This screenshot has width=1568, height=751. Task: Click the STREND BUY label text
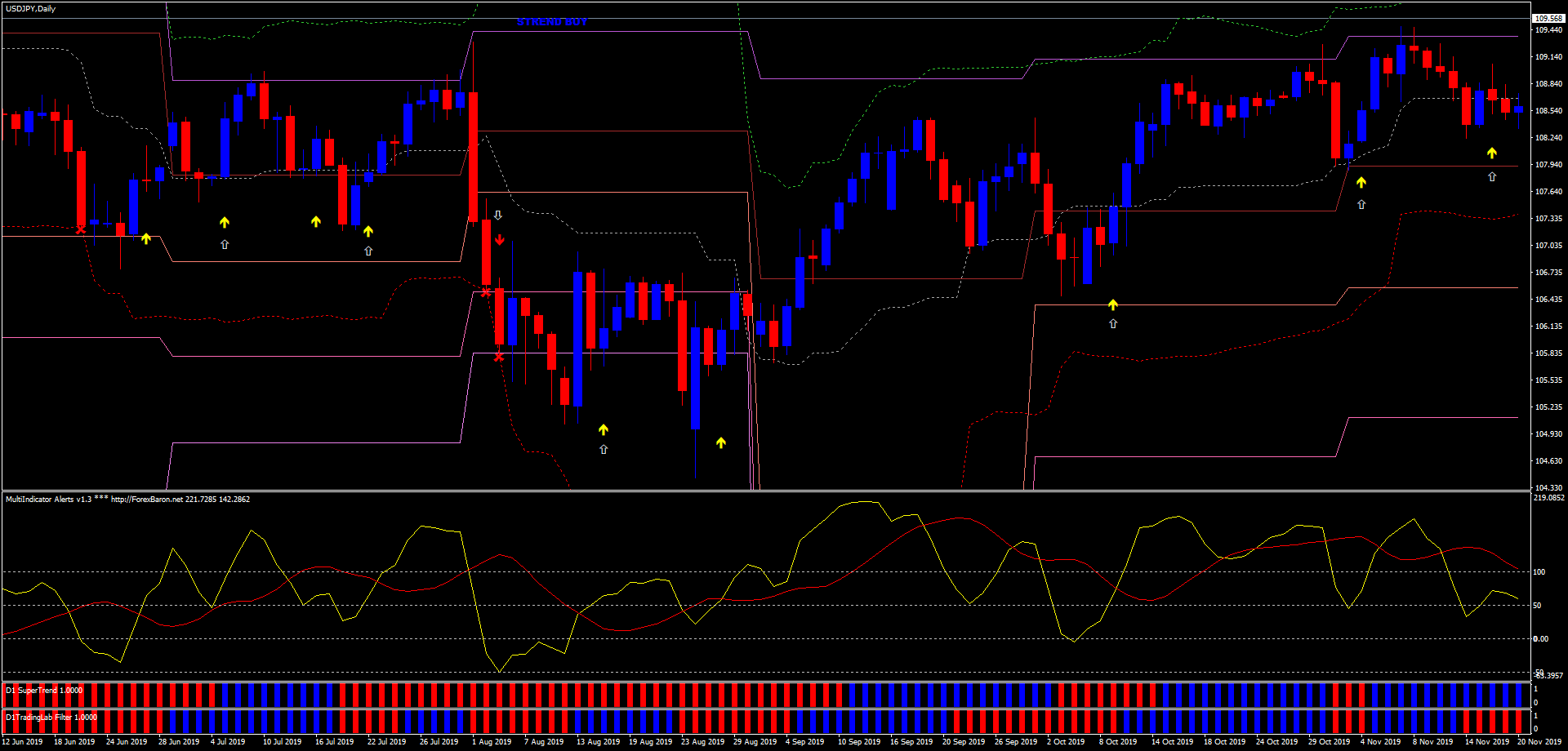[x=551, y=22]
